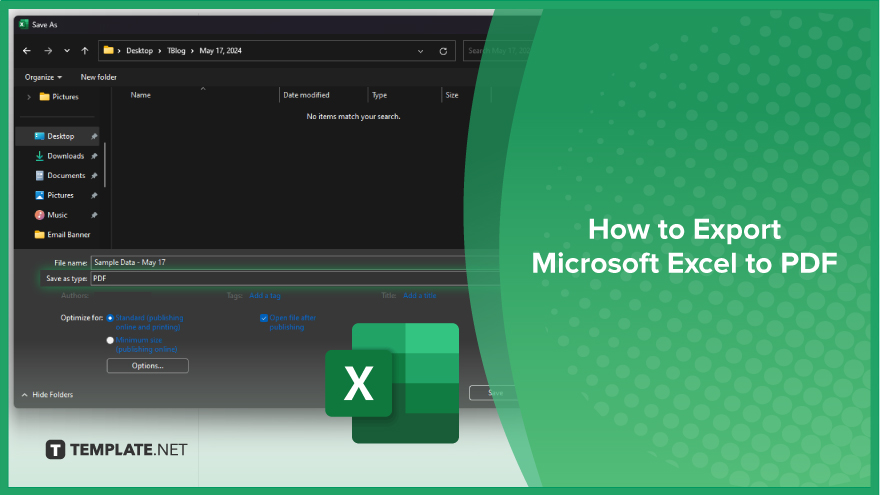880x495 pixels.
Task: Open Downloads quick access item
Action: tap(59, 156)
